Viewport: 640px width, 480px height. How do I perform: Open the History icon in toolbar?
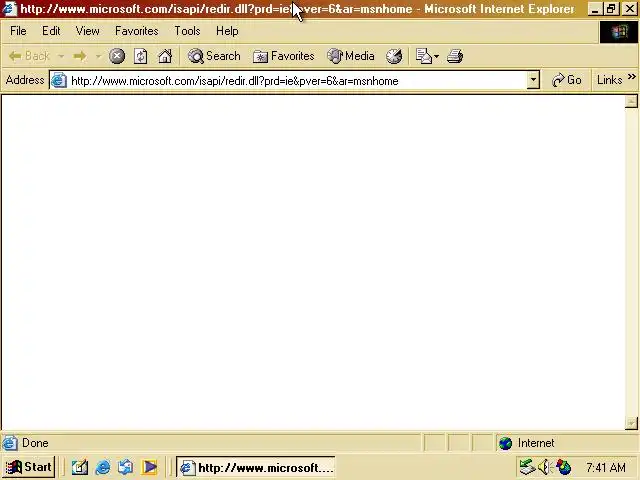pyautogui.click(x=394, y=56)
